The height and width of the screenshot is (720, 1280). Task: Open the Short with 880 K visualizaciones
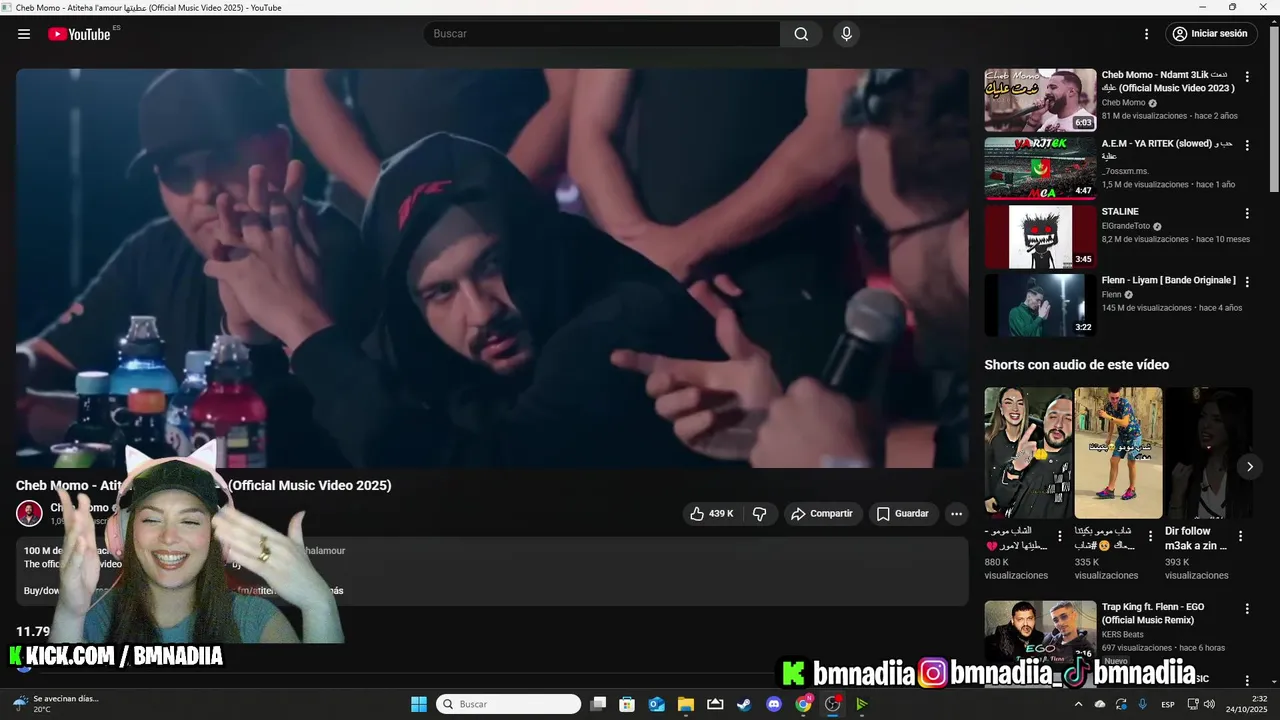(1028, 452)
